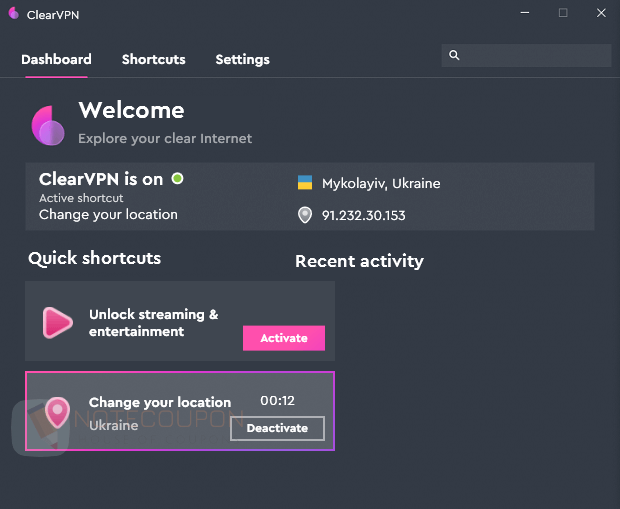Select the Mykolayiv, Ukraine location text
Image resolution: width=620 pixels, height=509 pixels.
pyautogui.click(x=381, y=184)
